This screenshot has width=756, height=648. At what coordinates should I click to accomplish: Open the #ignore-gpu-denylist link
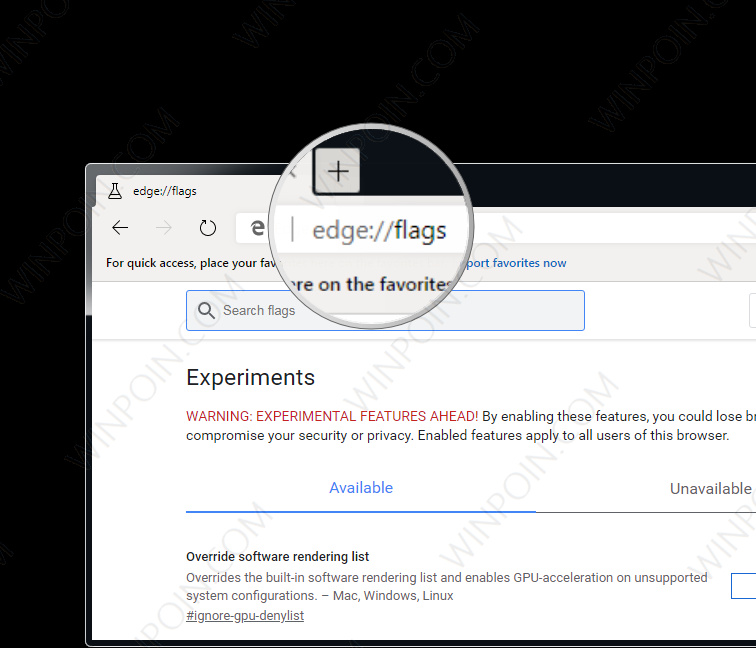[245, 616]
